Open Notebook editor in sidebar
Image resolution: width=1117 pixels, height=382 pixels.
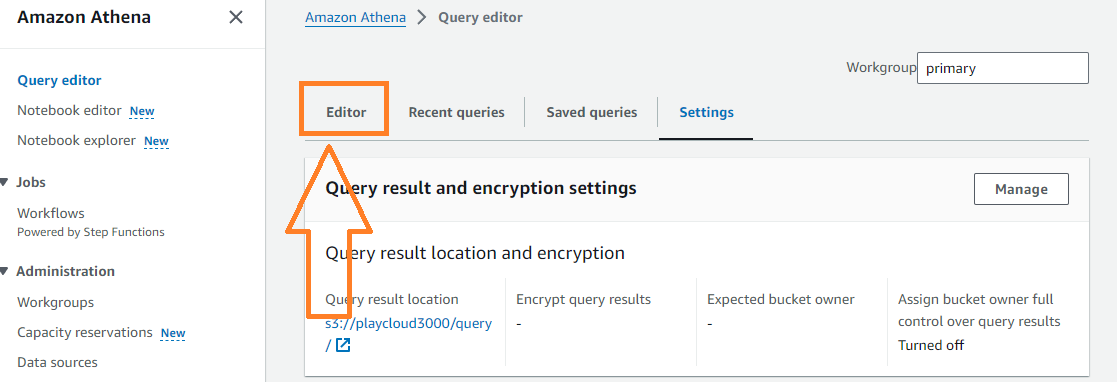69,110
